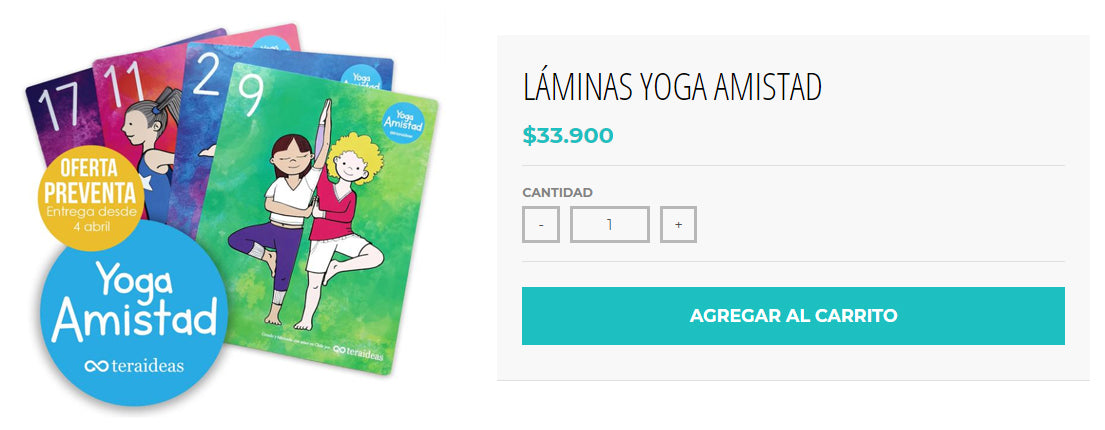Click the Láminas Yoga Amistad title
Screen dimensions: 1105x430
672,87
